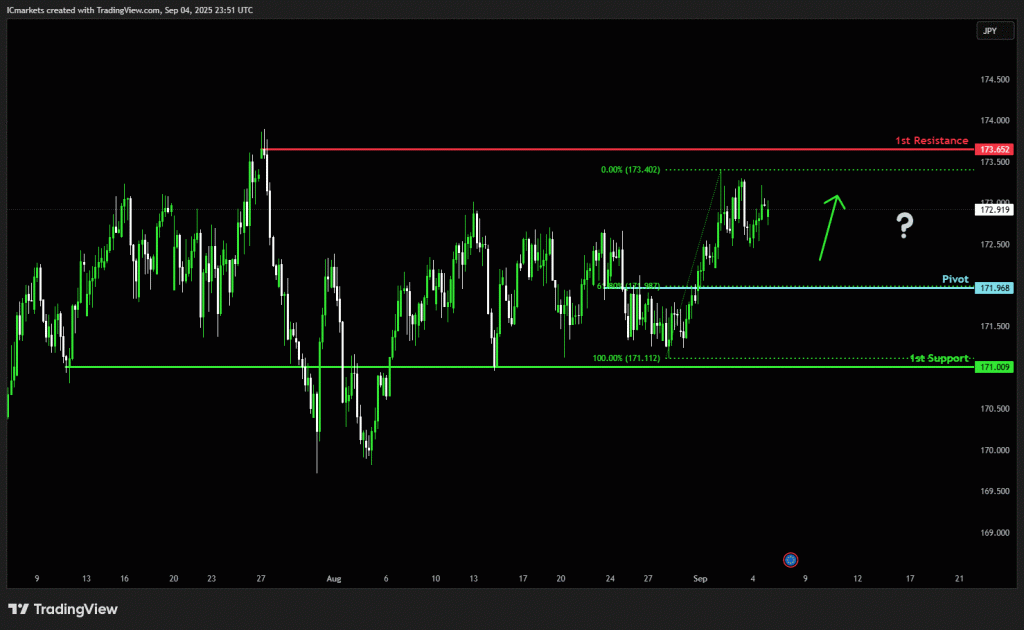Click the Sep date on time axis
Screen dimensions: 1024x630
point(700,578)
